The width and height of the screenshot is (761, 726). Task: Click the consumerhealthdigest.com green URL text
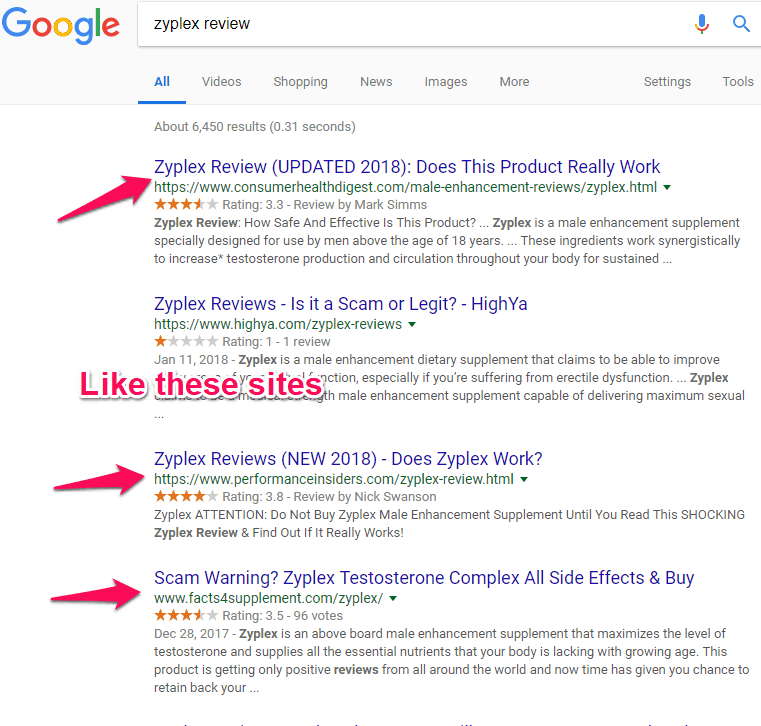click(405, 187)
